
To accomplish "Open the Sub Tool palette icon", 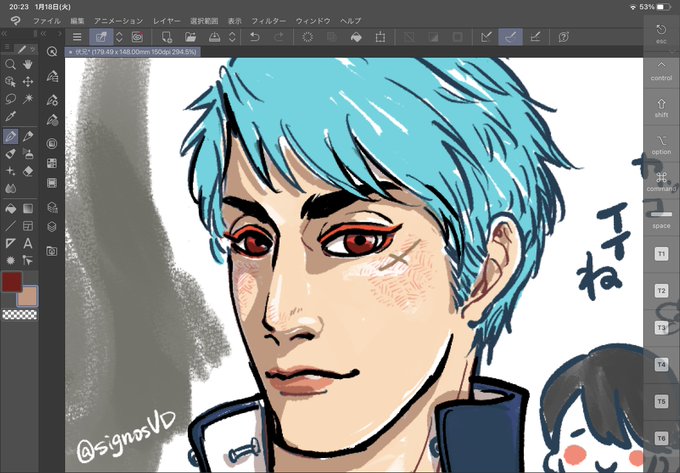I will click(x=52, y=77).
